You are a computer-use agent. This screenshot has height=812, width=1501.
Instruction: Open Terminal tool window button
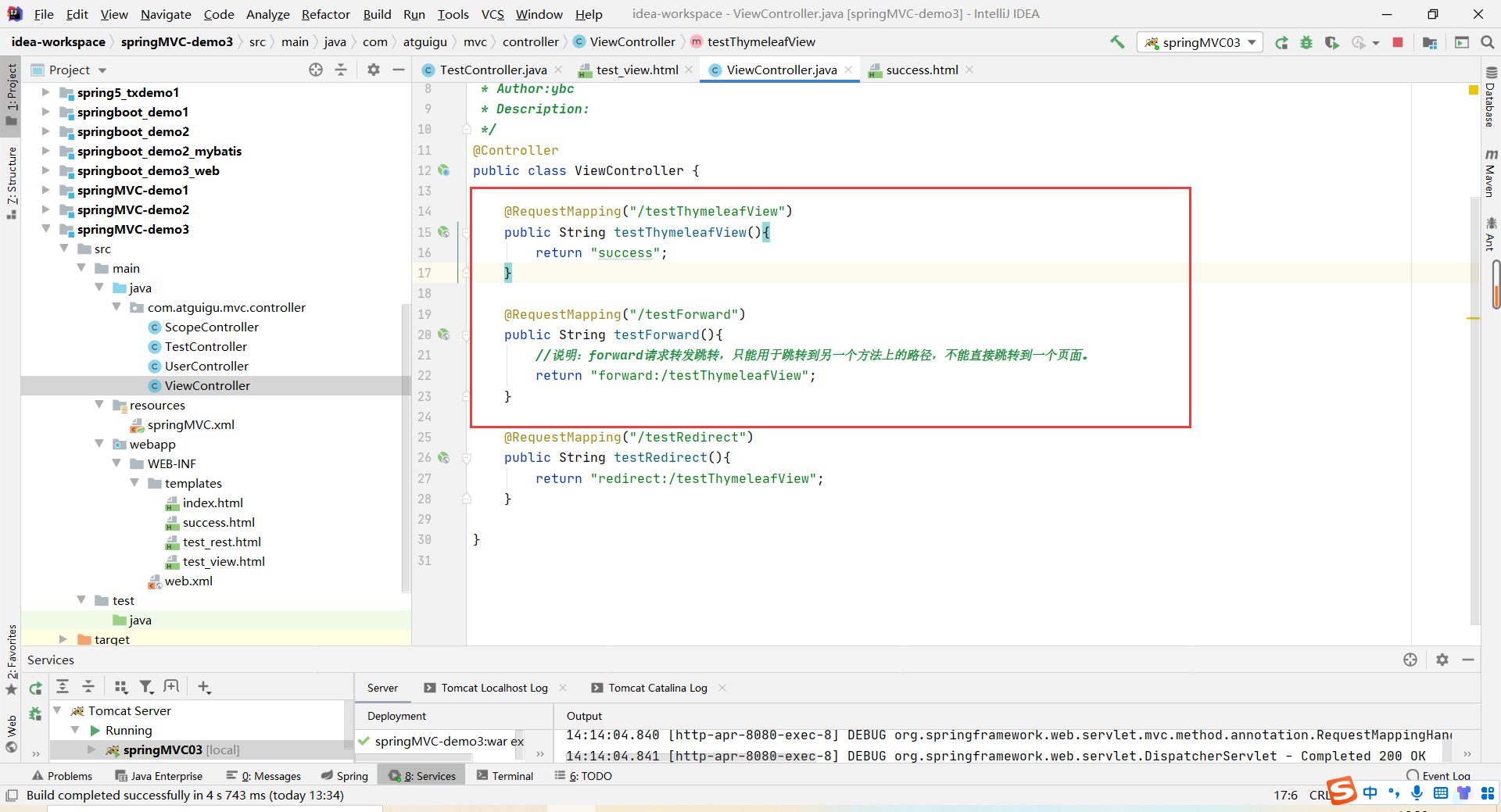point(505,775)
